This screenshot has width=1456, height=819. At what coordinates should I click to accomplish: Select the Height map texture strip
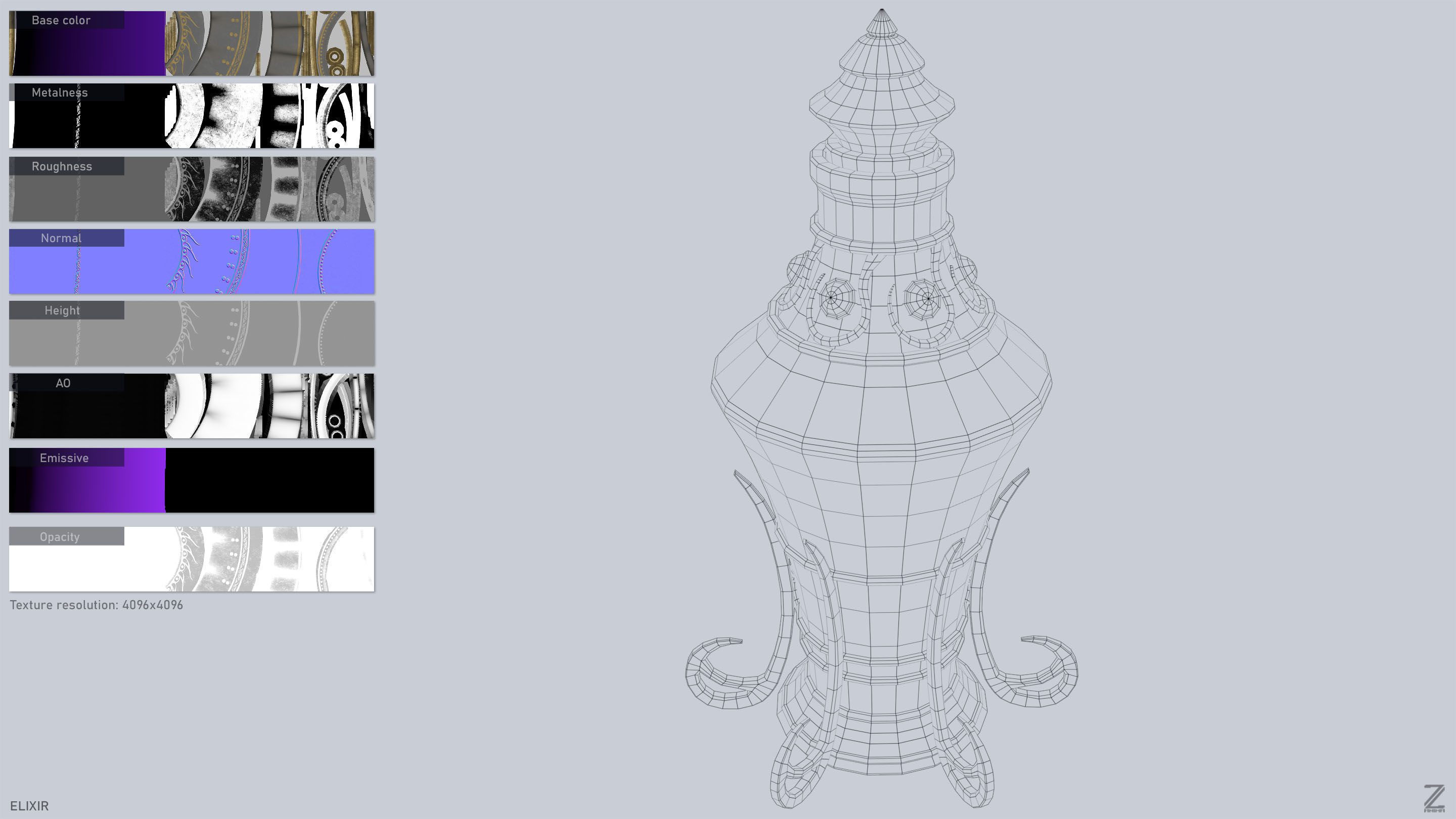[x=192, y=333]
